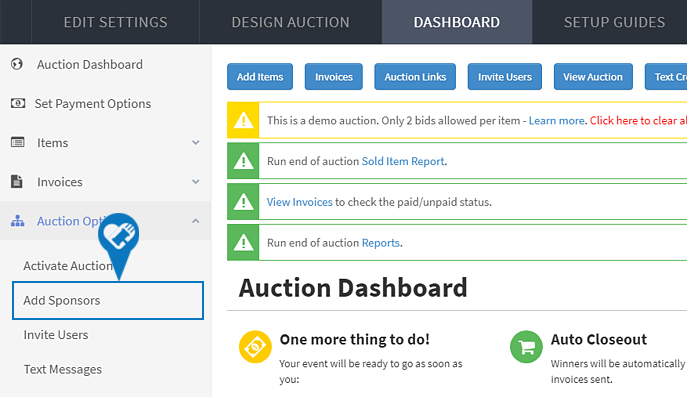Open the Edit Settings tab
This screenshot has width=689, height=398.
(116, 22)
